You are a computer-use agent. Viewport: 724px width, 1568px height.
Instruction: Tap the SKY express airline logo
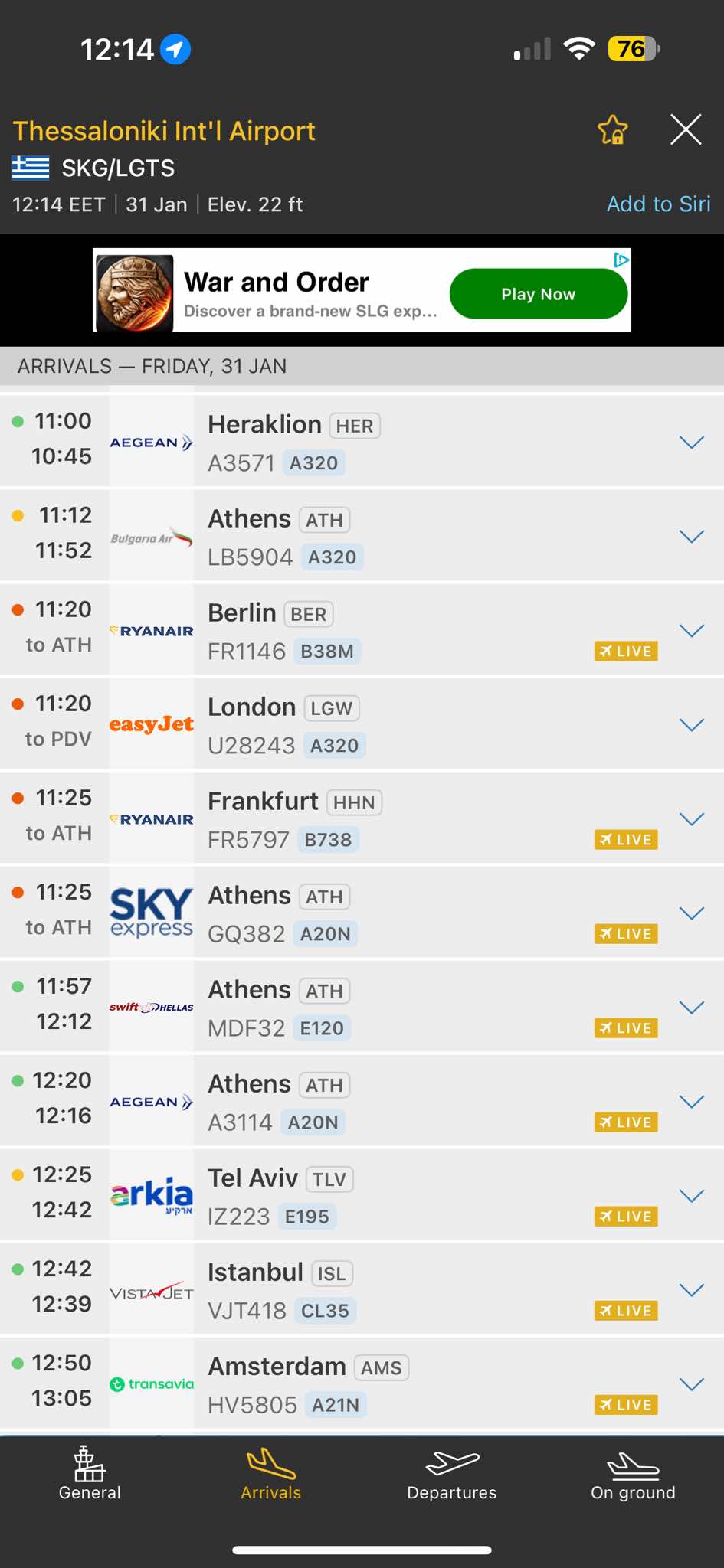coord(152,913)
